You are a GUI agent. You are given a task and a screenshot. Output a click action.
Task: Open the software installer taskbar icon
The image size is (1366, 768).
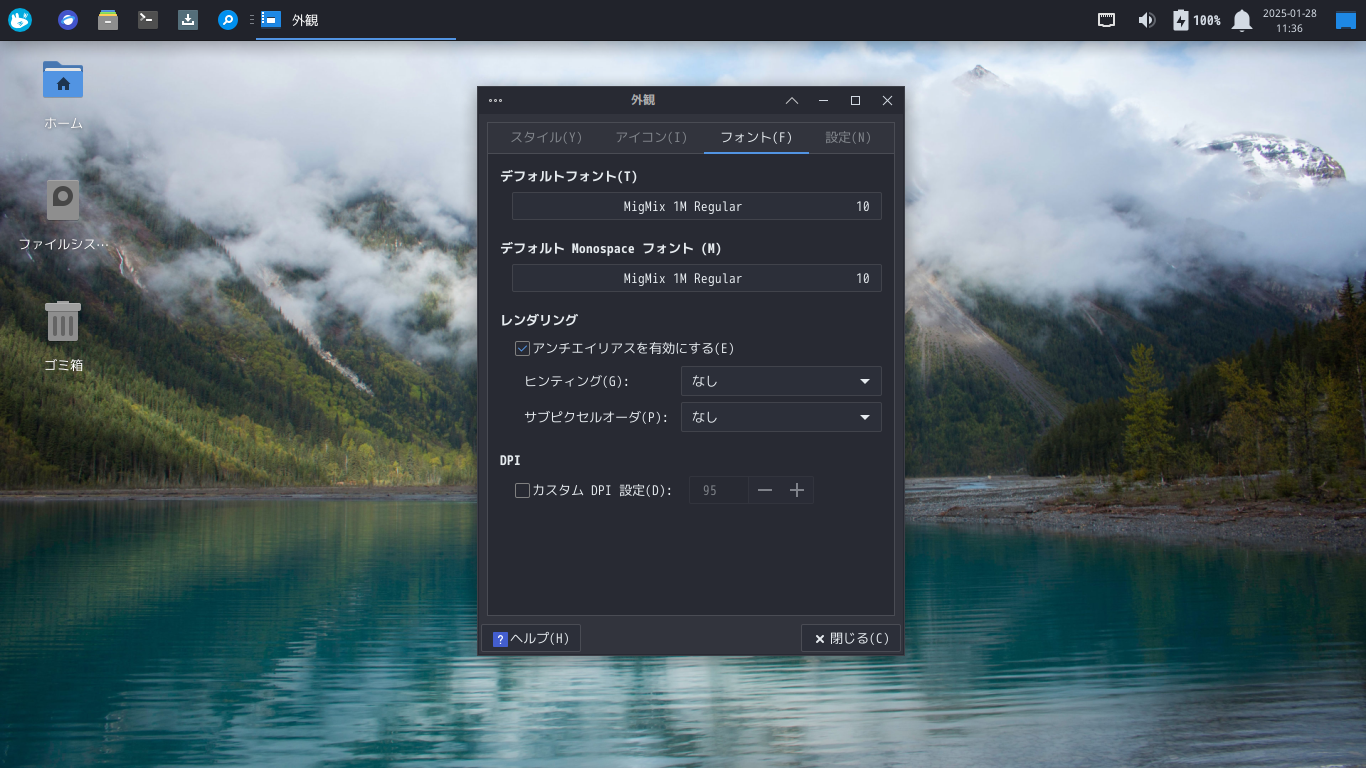pyautogui.click(x=187, y=19)
